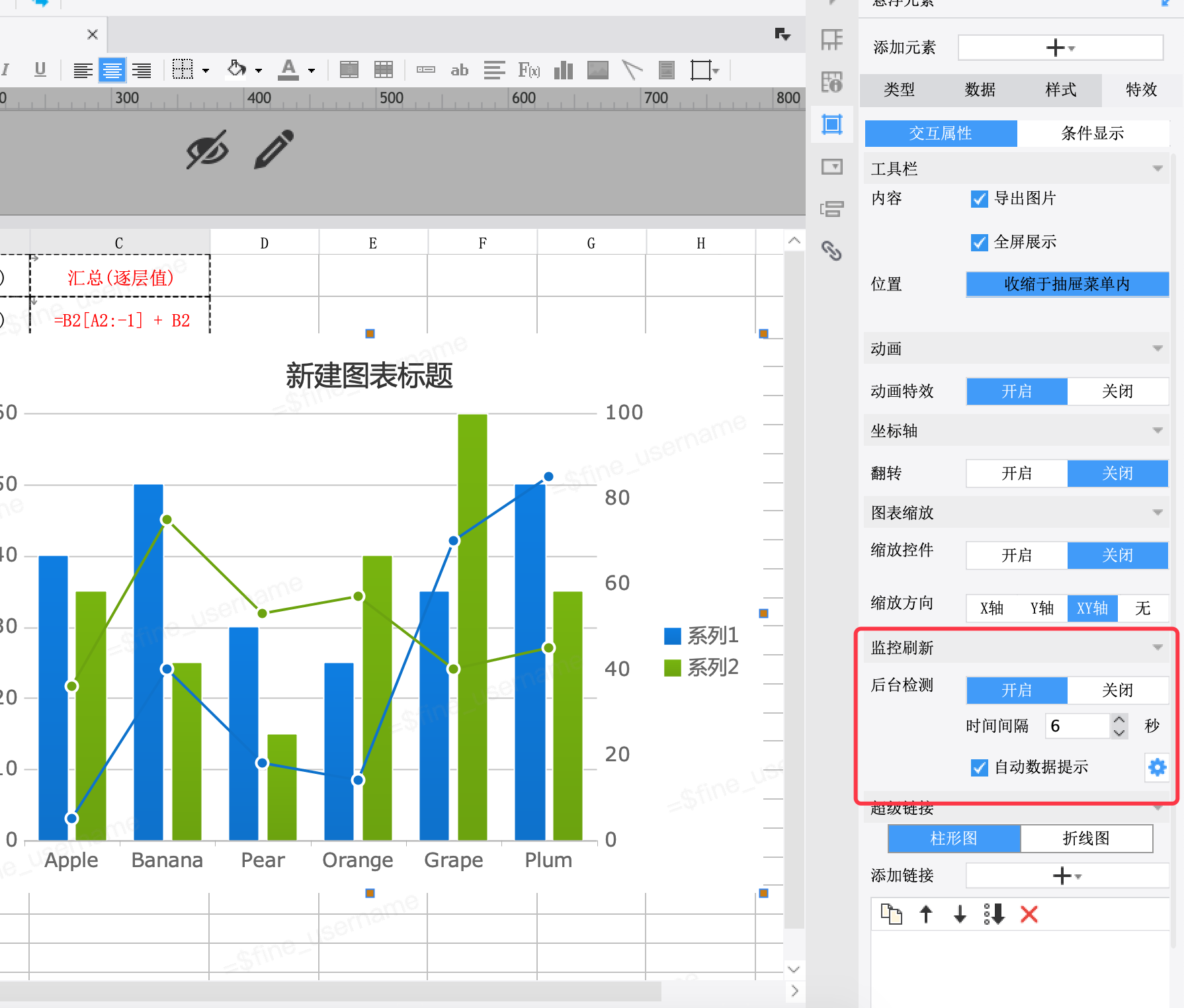Toggle the 自动数据提示 checkbox
This screenshot has width=1184, height=1008.
point(979,767)
